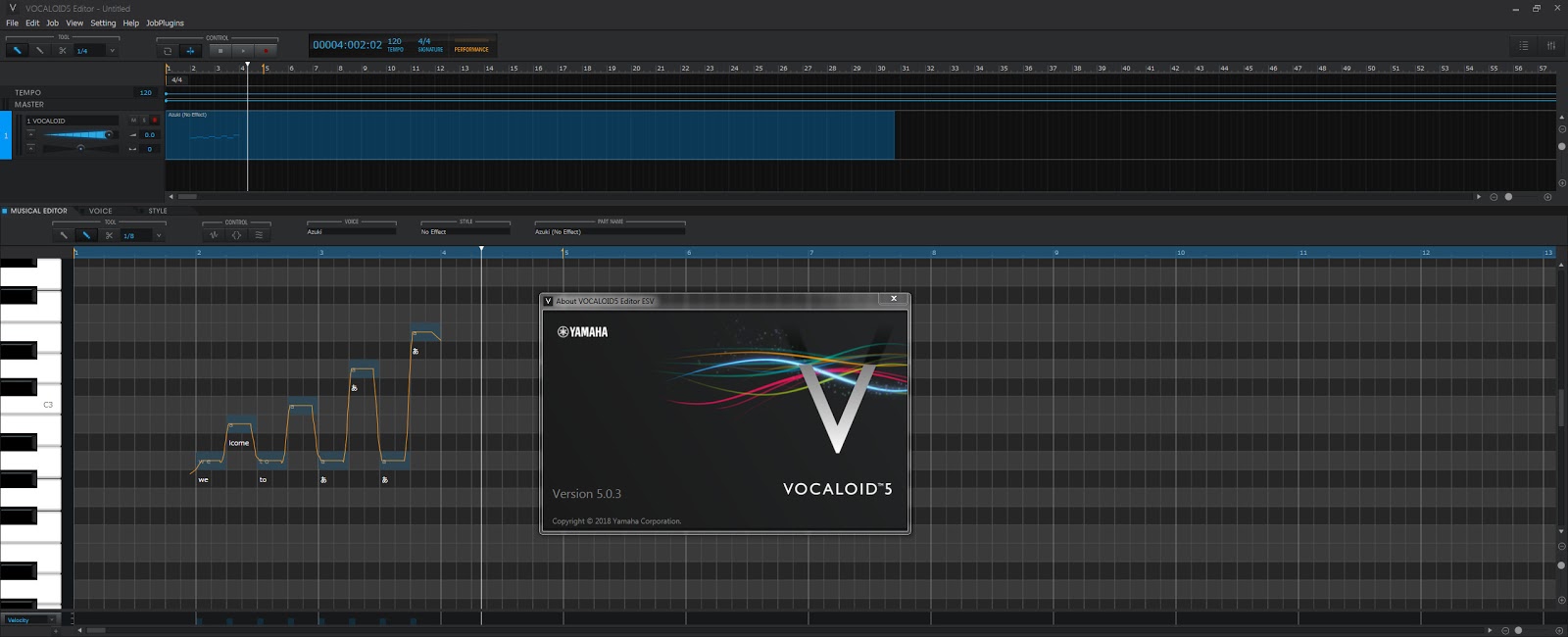Open the File menu
Screen dimensions: 1568x637
coord(12,23)
